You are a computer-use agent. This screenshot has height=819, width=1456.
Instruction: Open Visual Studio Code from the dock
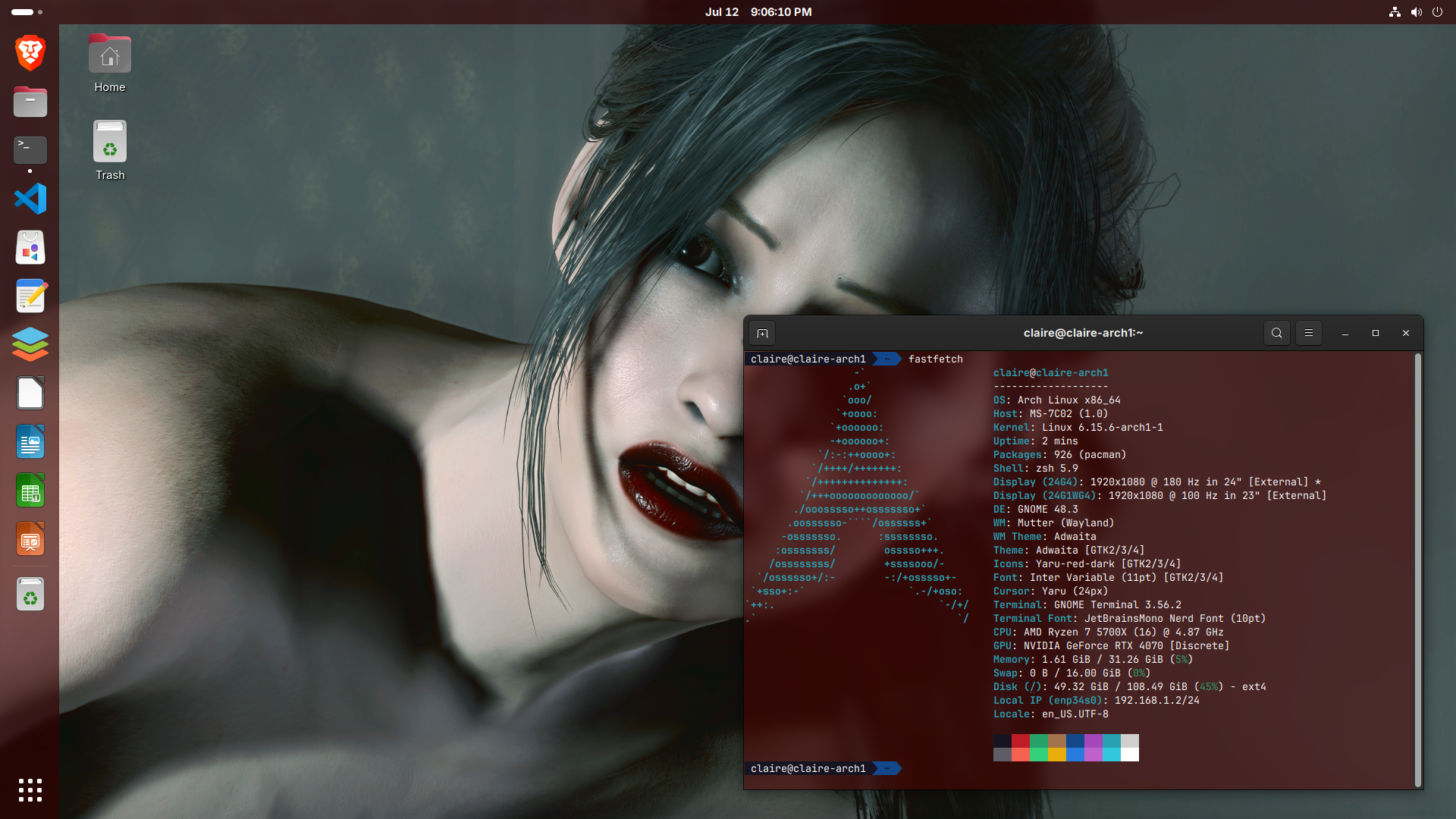[x=30, y=199]
